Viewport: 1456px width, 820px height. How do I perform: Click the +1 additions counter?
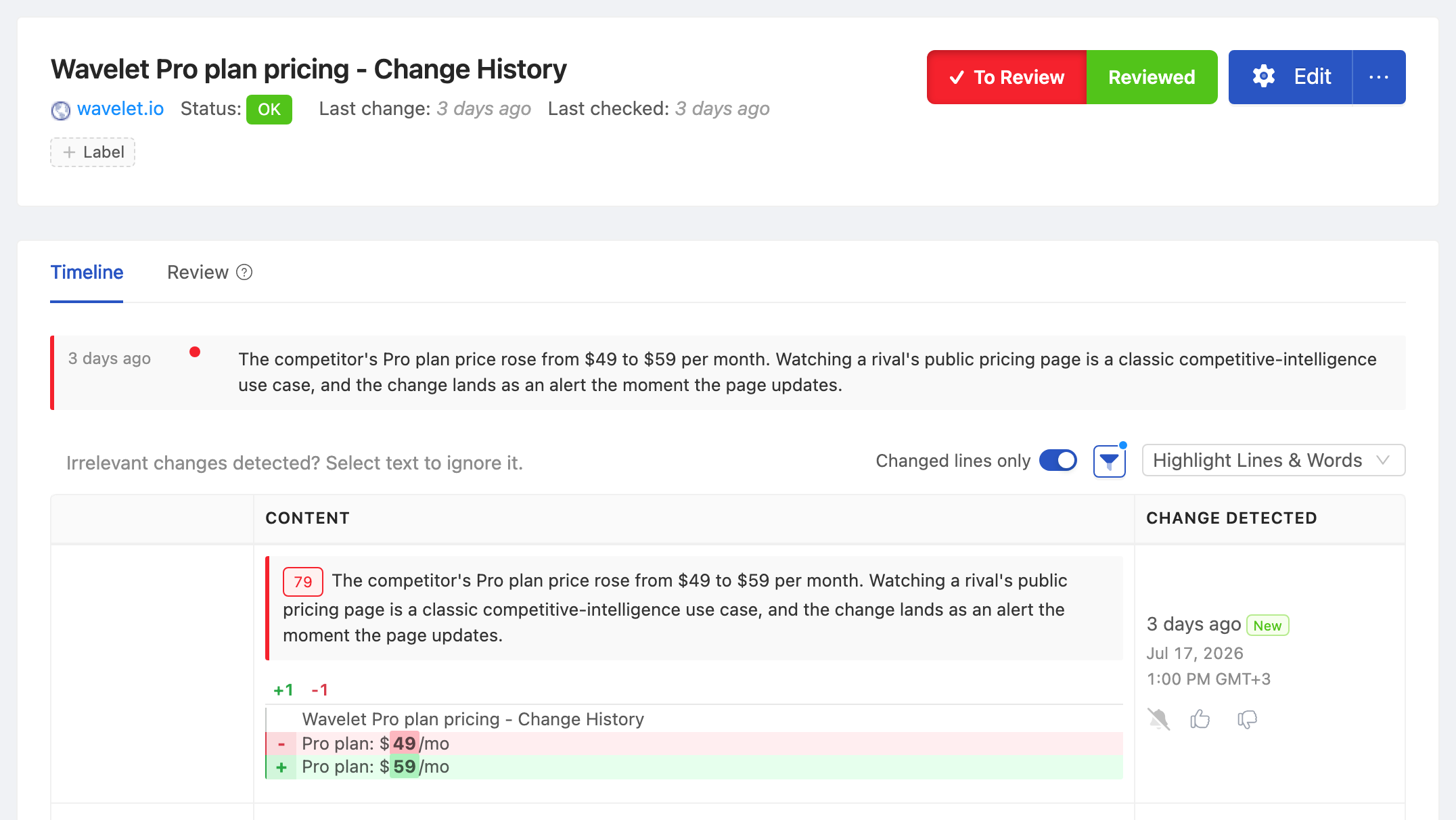(x=283, y=690)
